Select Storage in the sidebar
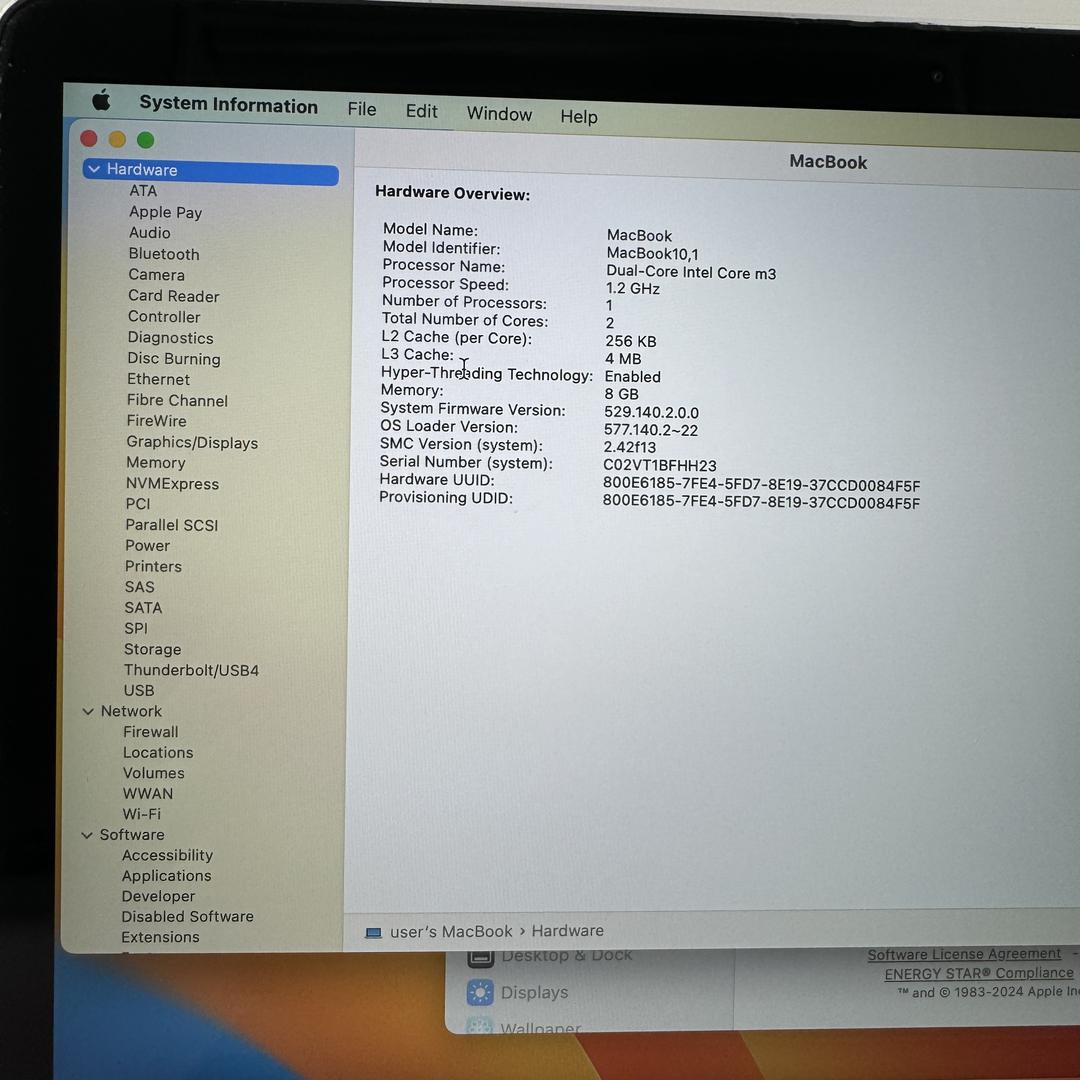The image size is (1080, 1080). tap(152, 650)
